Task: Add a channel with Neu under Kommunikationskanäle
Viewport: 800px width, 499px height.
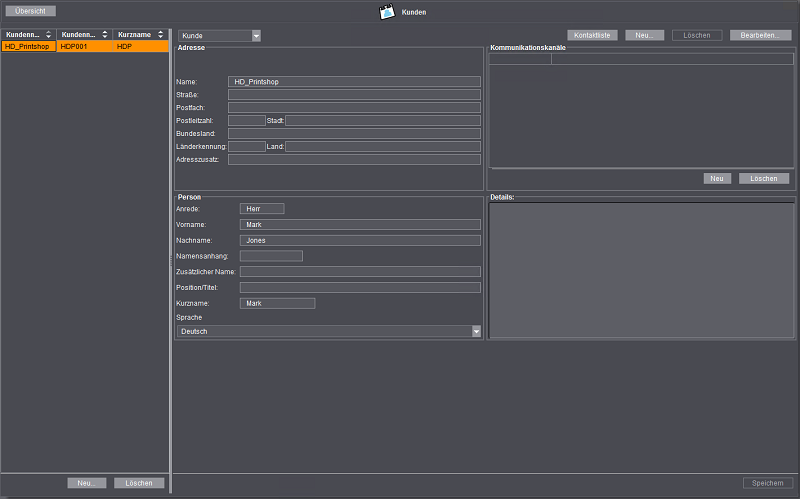Action: coord(717,178)
